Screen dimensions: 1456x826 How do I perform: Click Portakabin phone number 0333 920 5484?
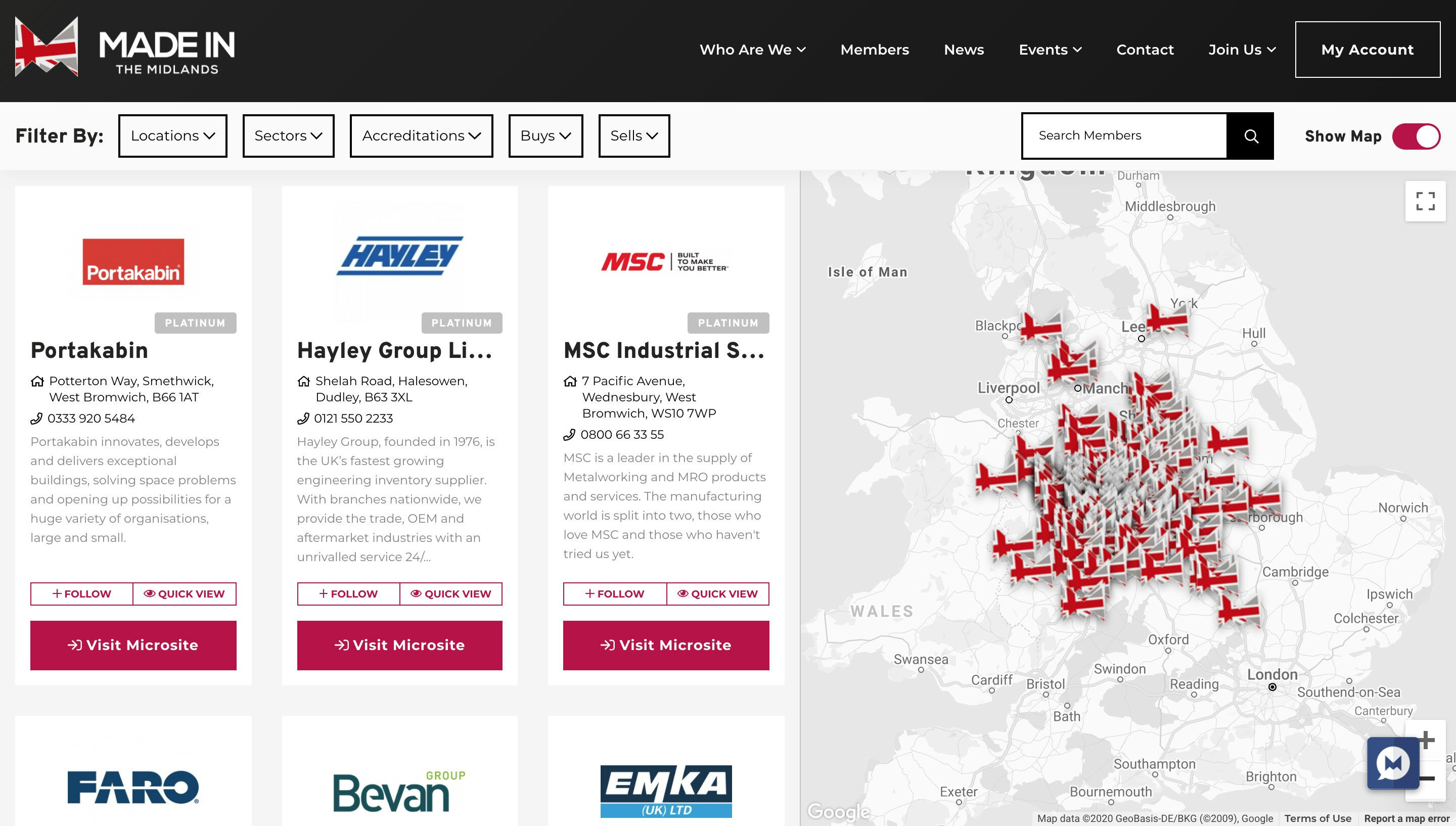click(x=91, y=418)
